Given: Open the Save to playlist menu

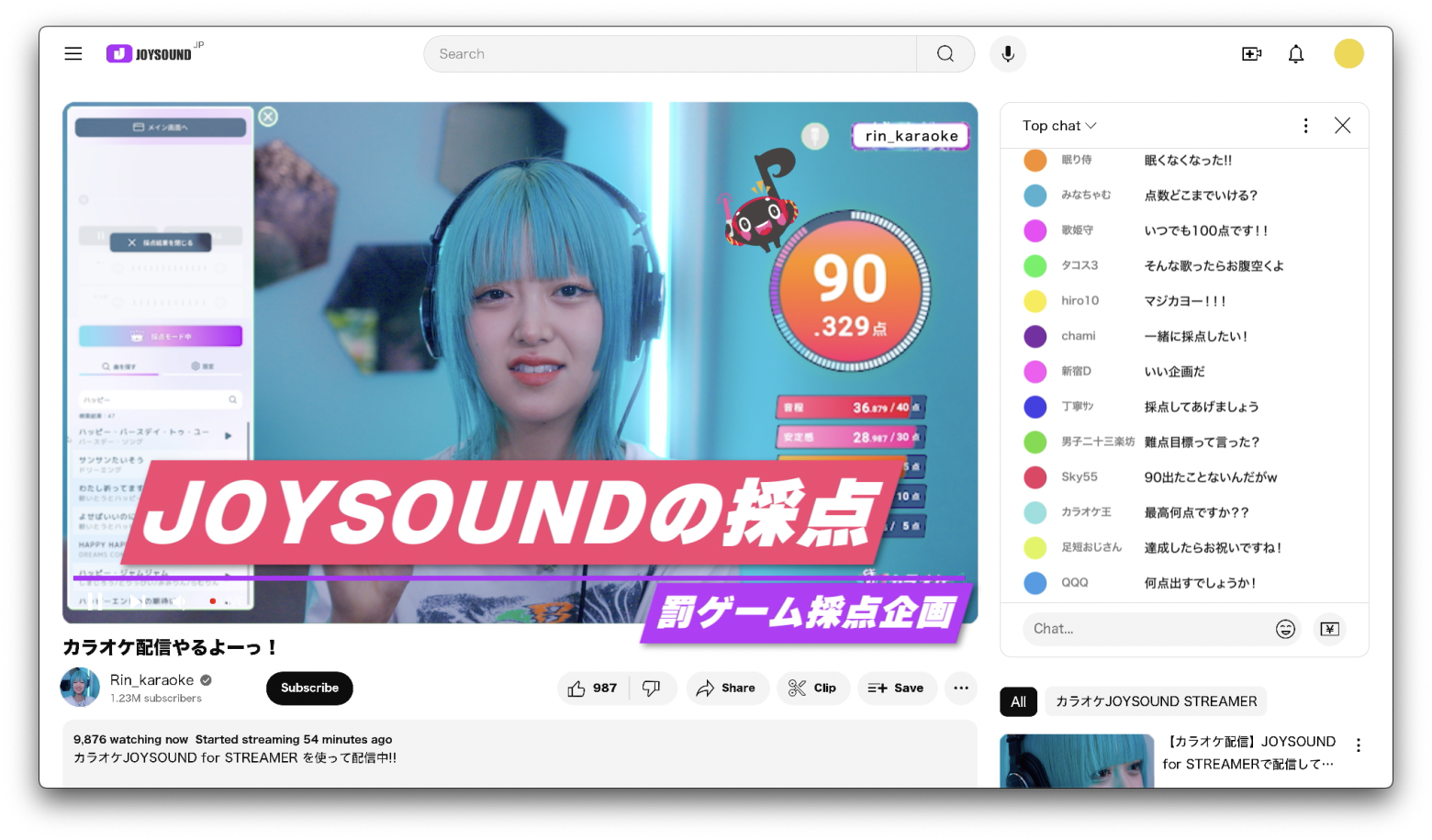Looking at the screenshot, I should click(896, 688).
